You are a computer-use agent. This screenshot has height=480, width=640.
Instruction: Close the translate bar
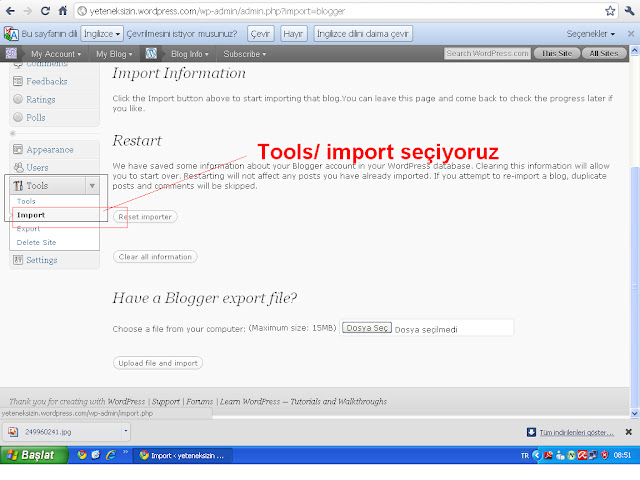tap(631, 34)
